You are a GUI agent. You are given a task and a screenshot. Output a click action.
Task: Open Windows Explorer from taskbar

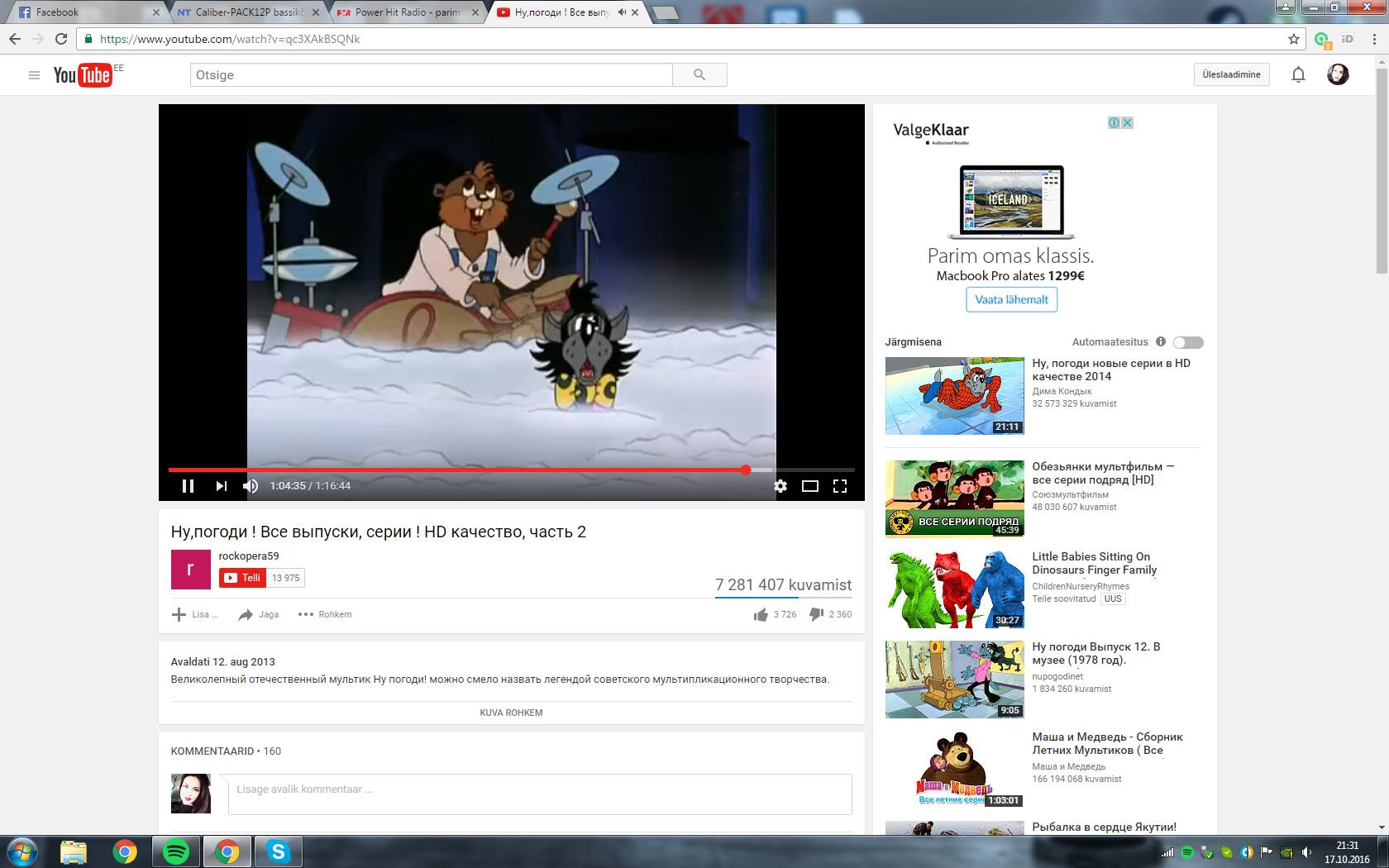pos(74,851)
